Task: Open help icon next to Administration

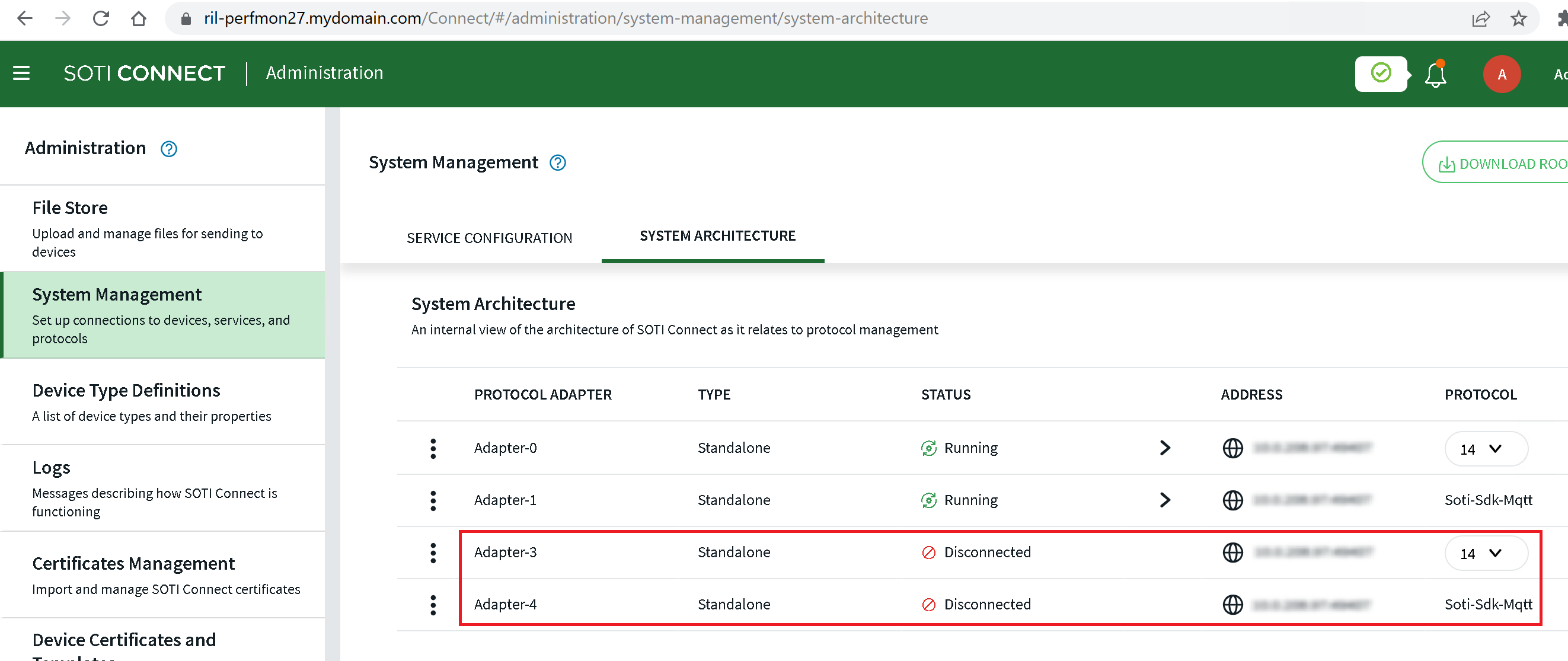Action: pyautogui.click(x=168, y=149)
